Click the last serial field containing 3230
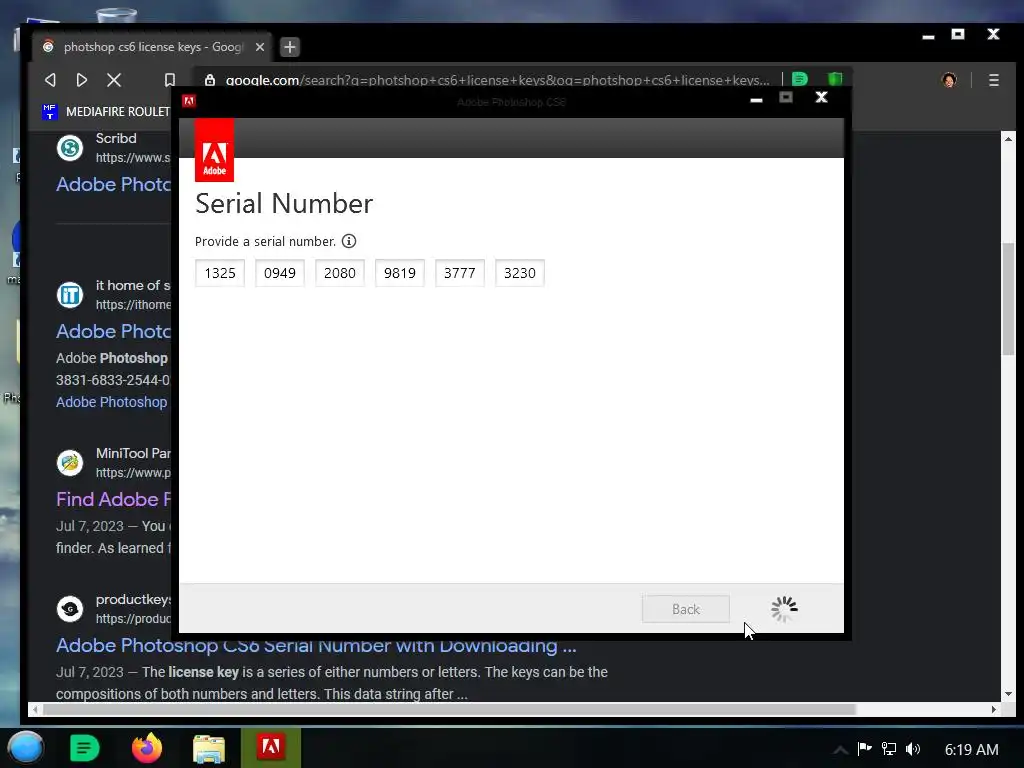The image size is (1024, 768). pyautogui.click(x=520, y=273)
